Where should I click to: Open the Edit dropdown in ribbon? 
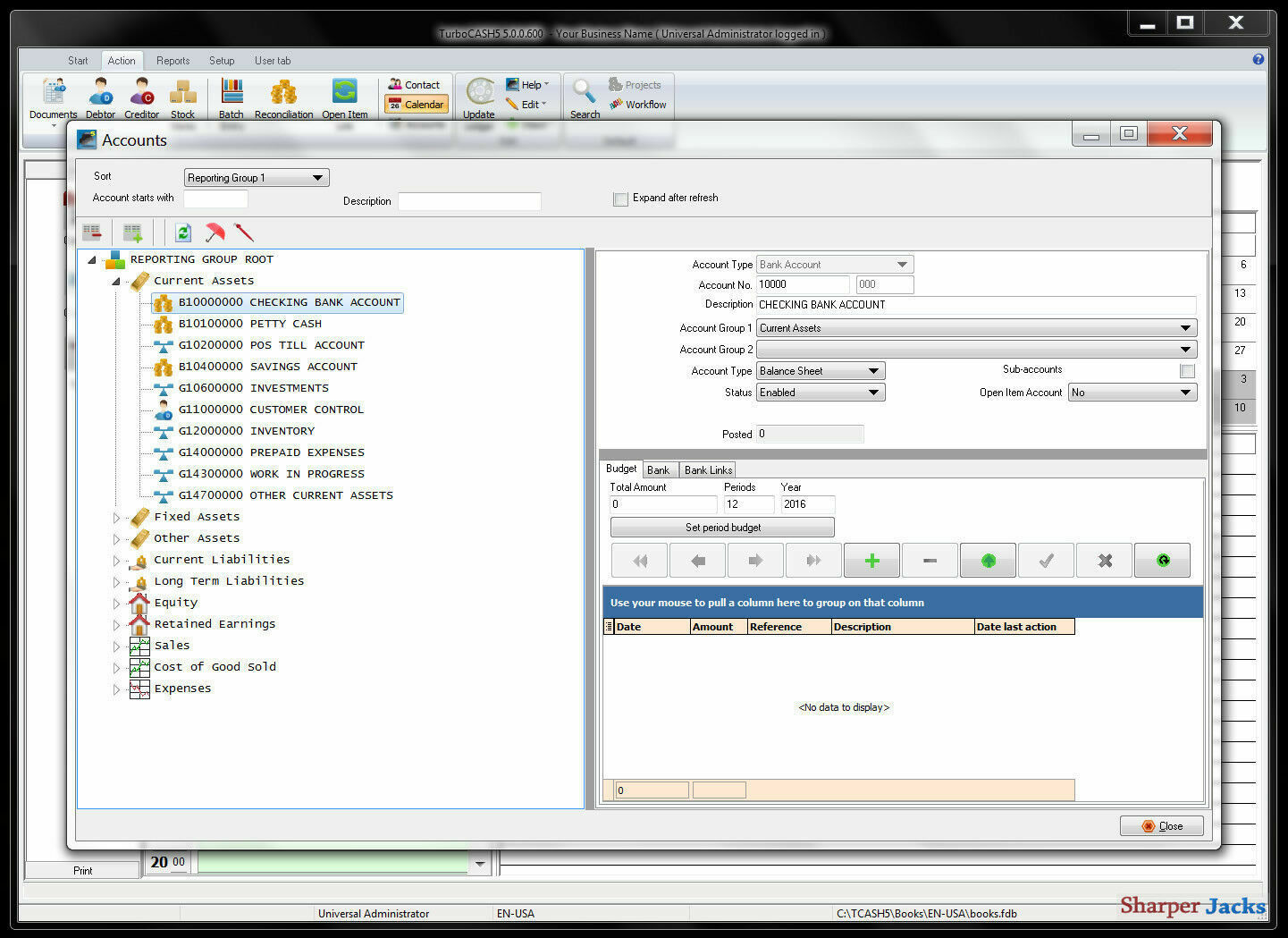[526, 105]
